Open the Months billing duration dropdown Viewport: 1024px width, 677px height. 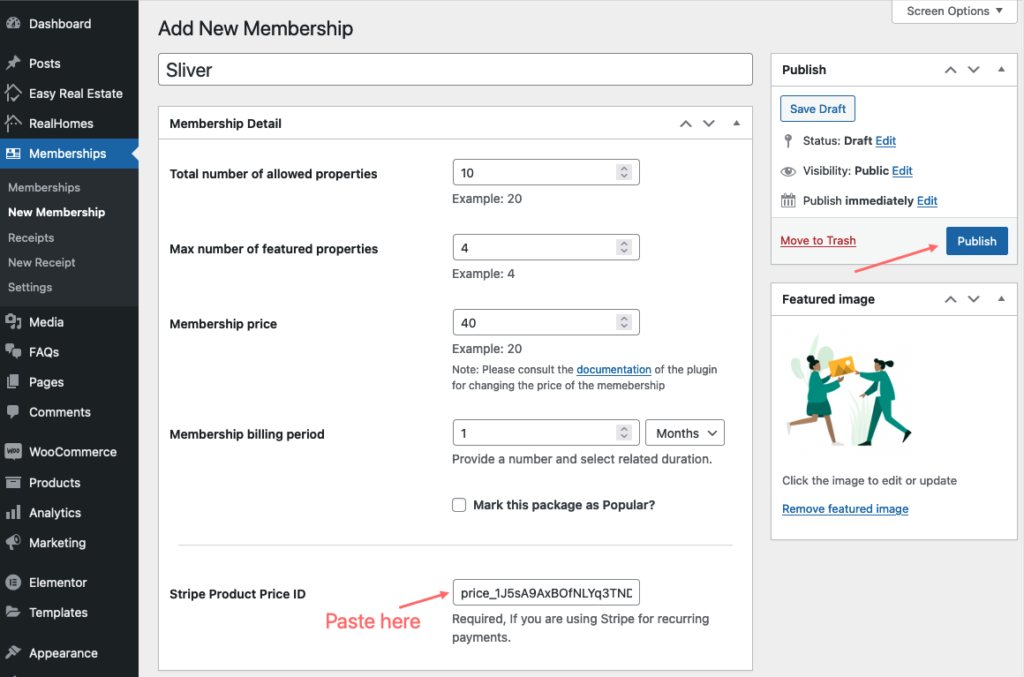coord(685,433)
